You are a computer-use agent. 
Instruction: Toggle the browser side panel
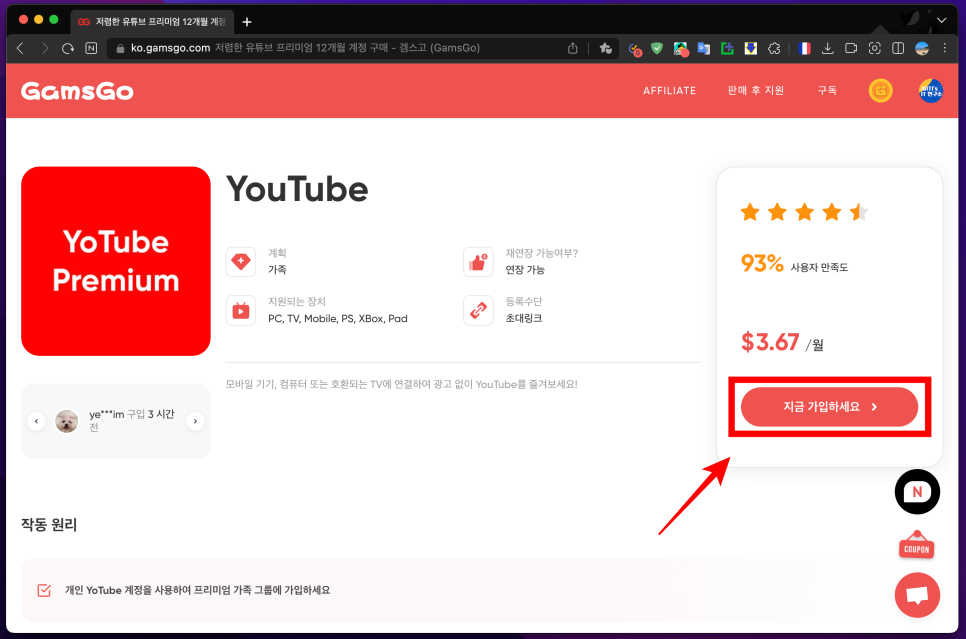click(x=898, y=48)
